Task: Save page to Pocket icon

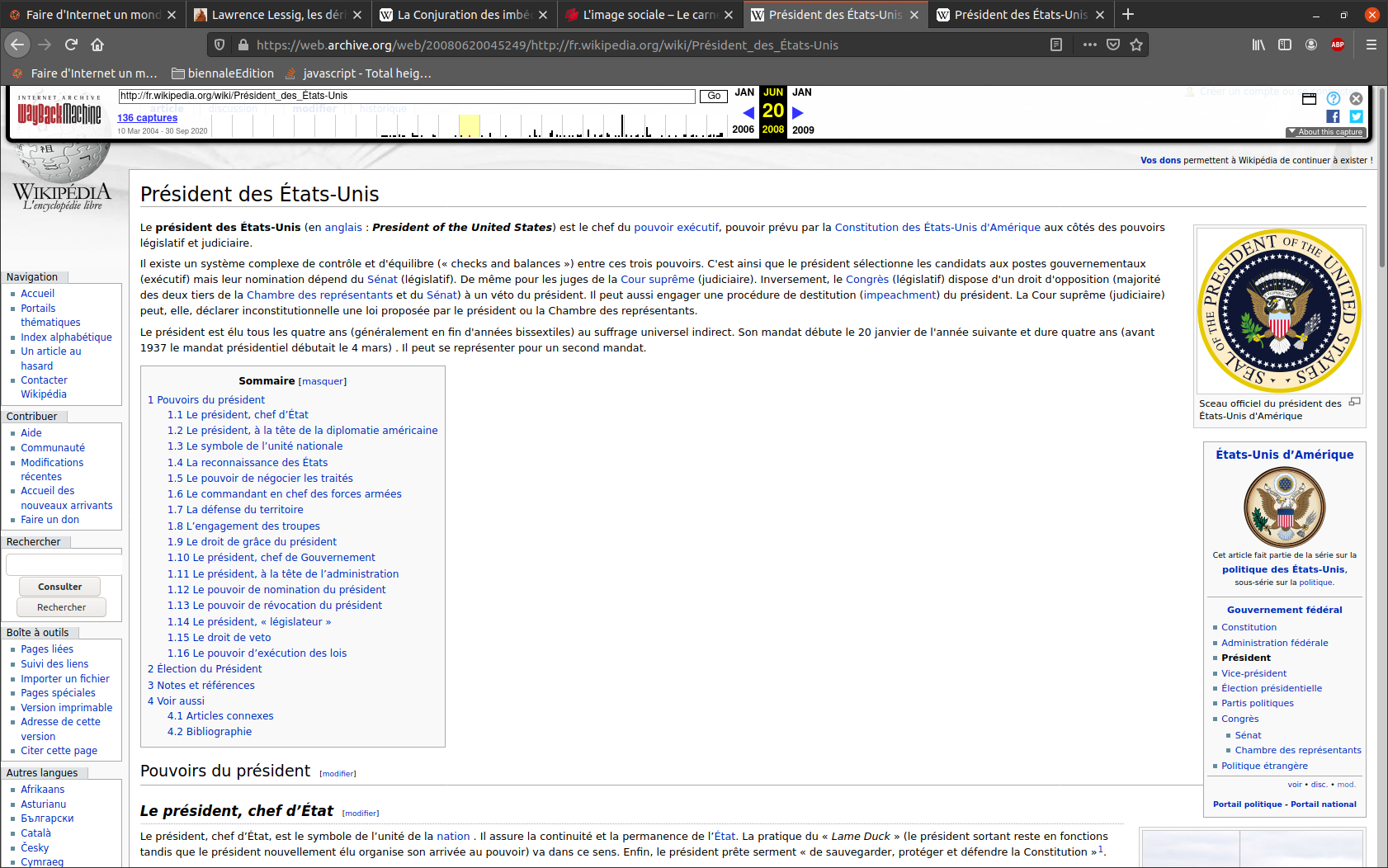Action: coord(1112,45)
